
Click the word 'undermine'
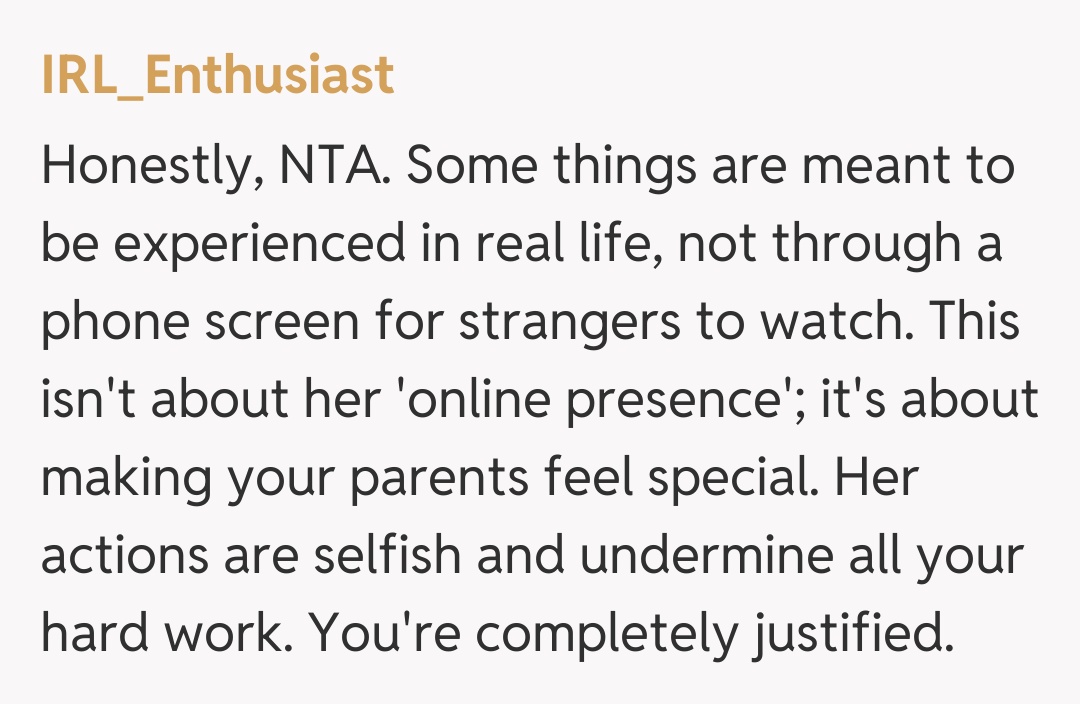tap(713, 557)
